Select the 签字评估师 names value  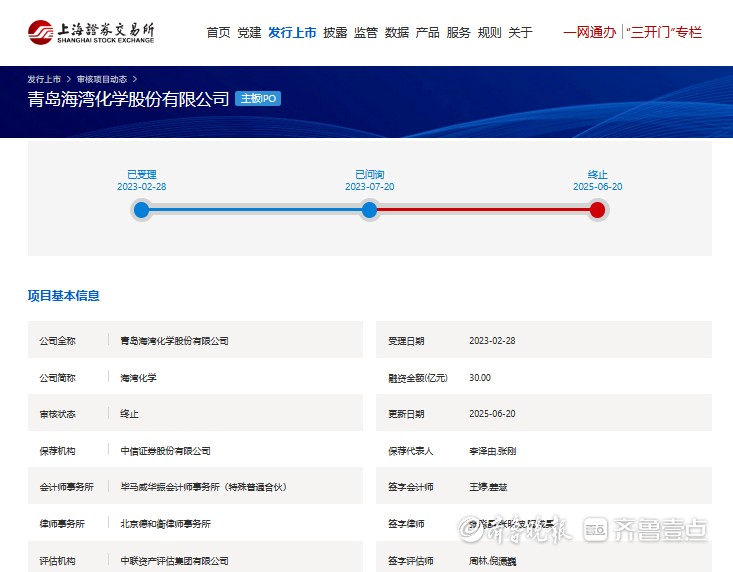493,560
